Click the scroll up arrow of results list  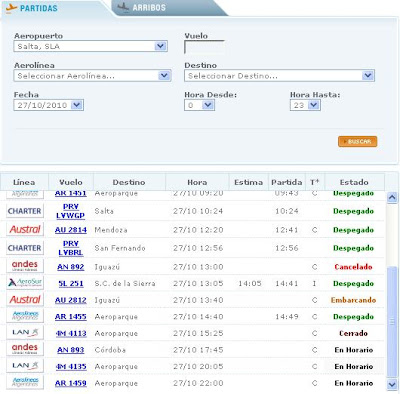click(x=392, y=198)
